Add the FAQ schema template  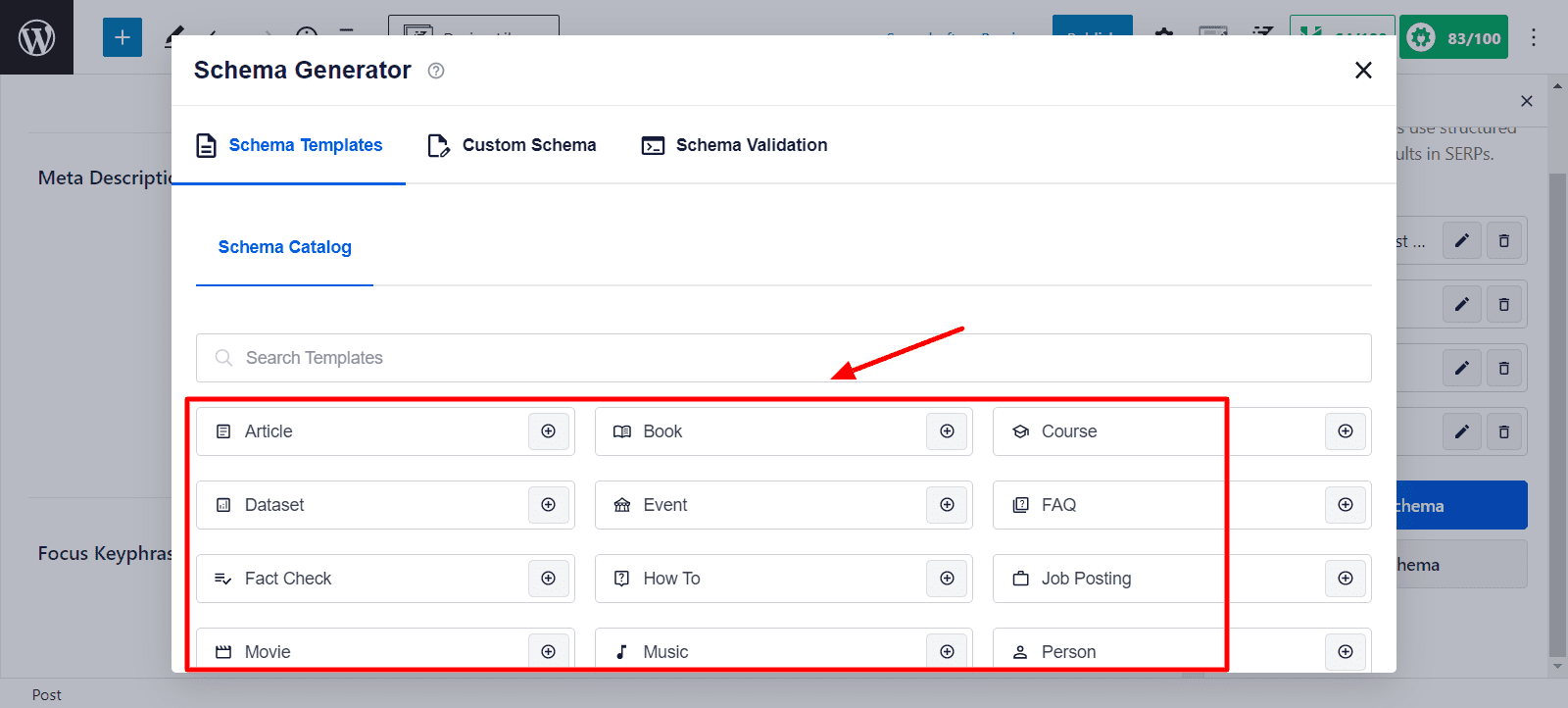coord(1346,505)
